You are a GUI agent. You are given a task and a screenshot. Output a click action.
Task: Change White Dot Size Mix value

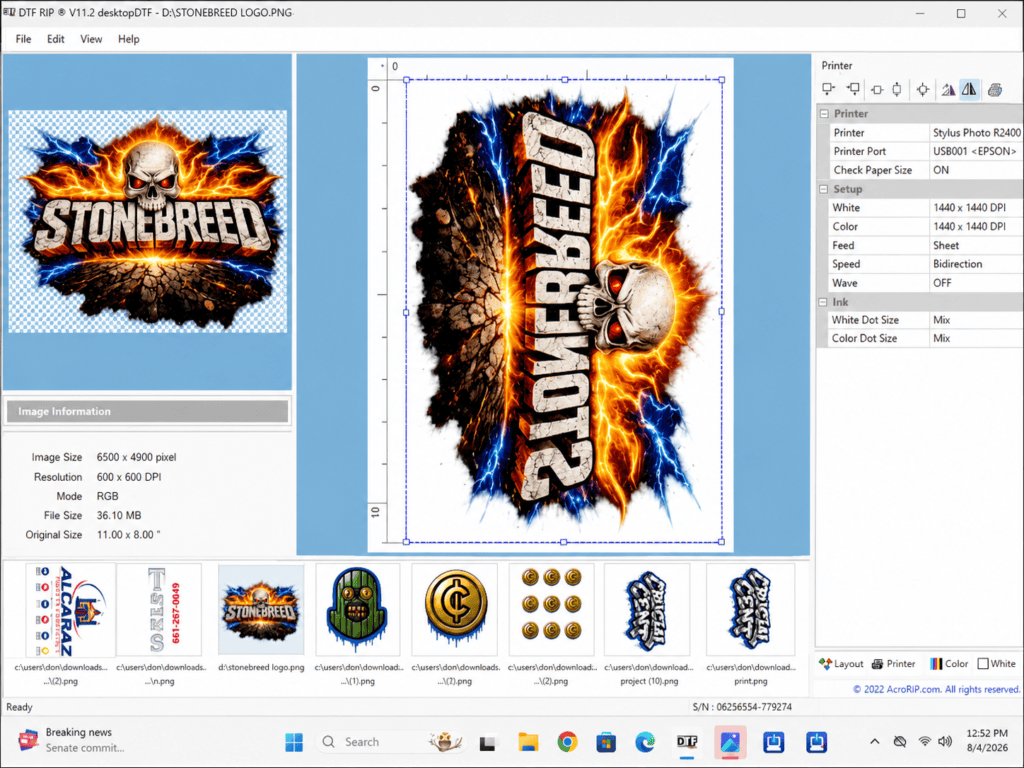[976, 320]
